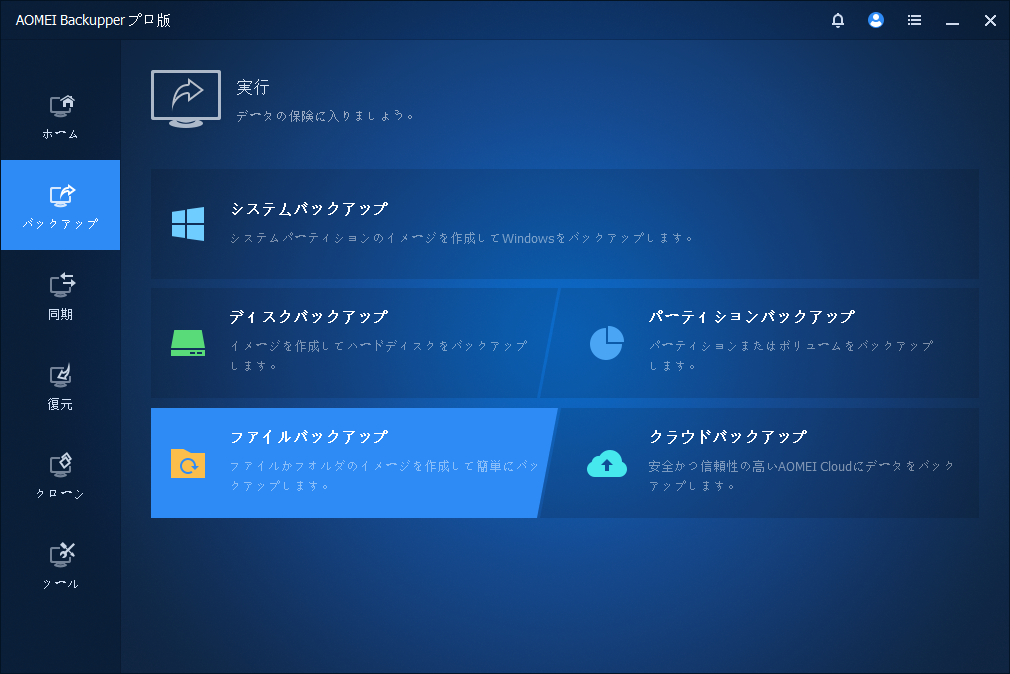Click the partition backup description about ボリューム

(791, 356)
